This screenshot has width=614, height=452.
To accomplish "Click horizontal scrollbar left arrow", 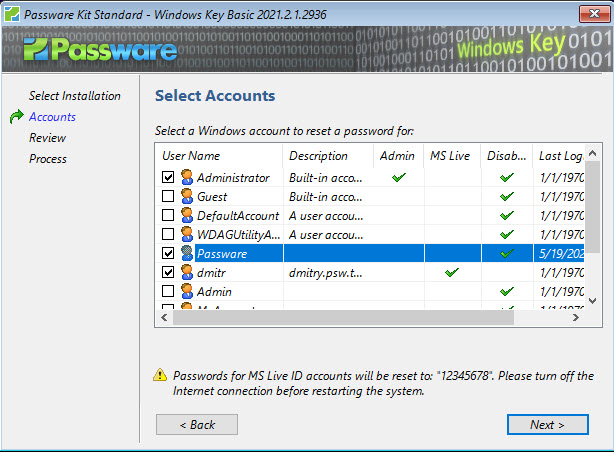I will (x=164, y=317).
